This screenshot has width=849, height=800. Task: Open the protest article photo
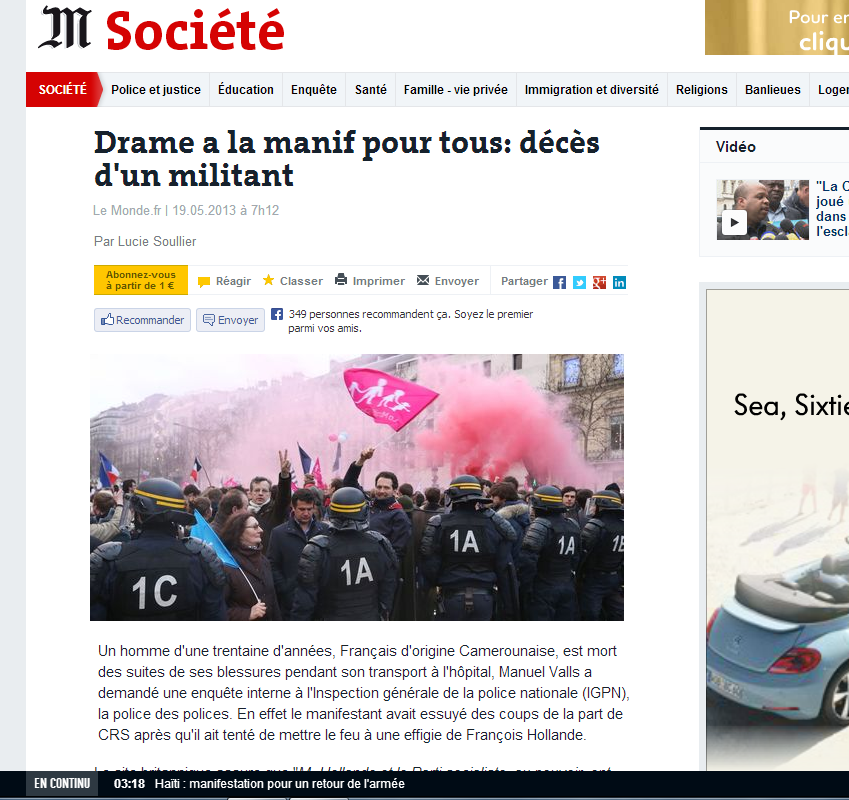pos(357,487)
